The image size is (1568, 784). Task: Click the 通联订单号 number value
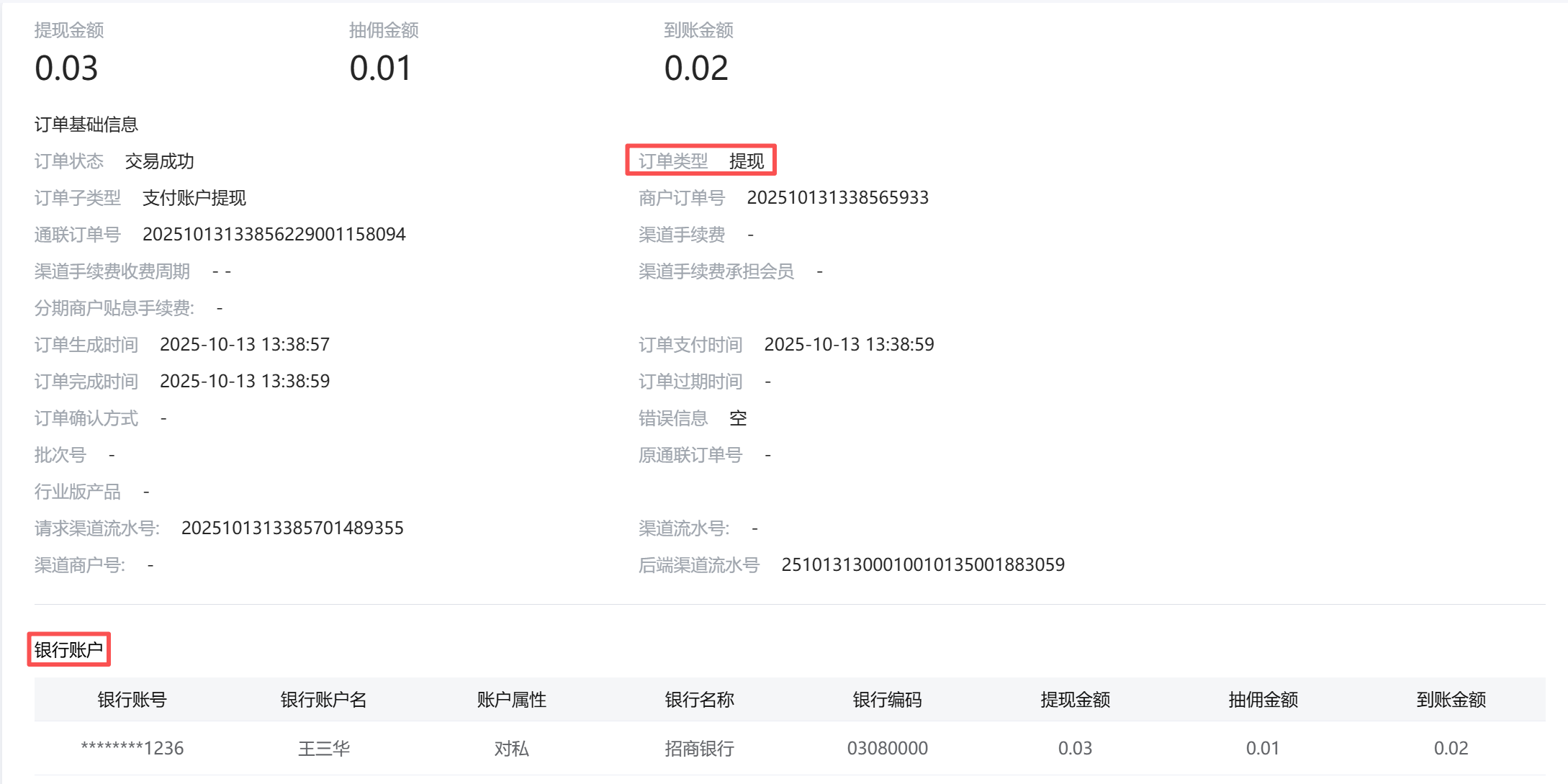(x=274, y=235)
